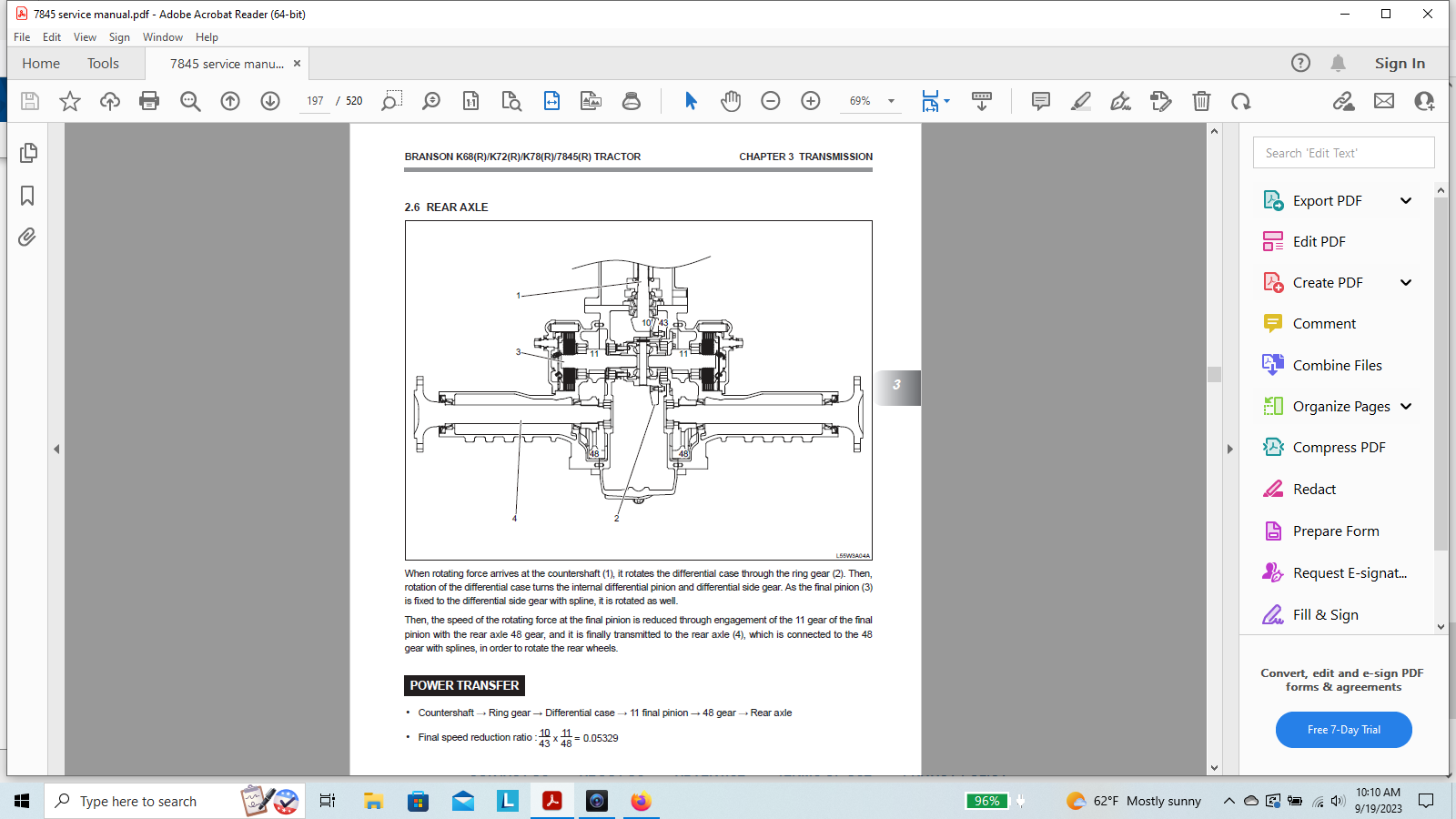Open the Stamp tool icon
Viewport: 1456px width, 819px height.
coord(632,101)
